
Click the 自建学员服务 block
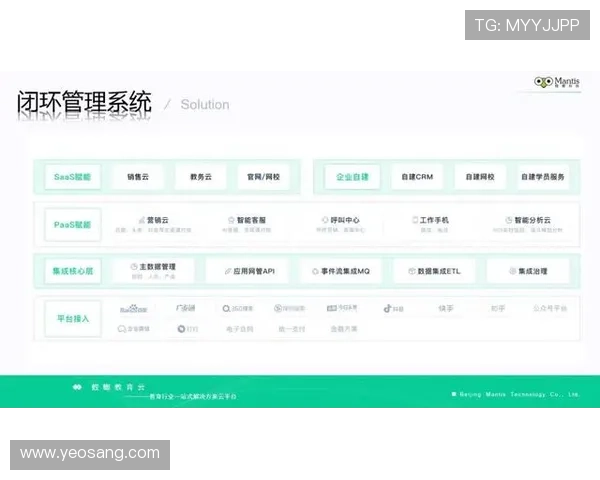pyautogui.click(x=543, y=177)
